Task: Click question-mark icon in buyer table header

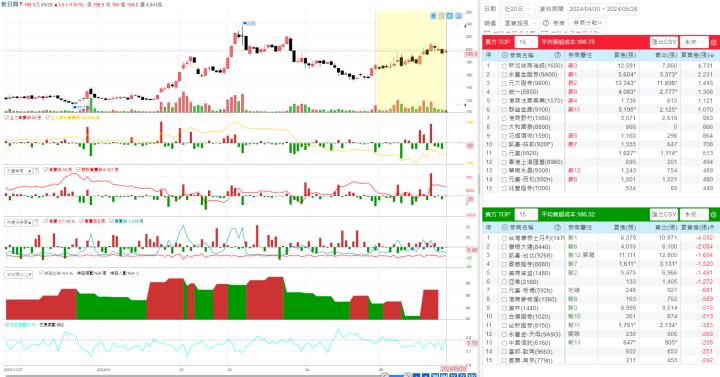Action: pos(557,55)
